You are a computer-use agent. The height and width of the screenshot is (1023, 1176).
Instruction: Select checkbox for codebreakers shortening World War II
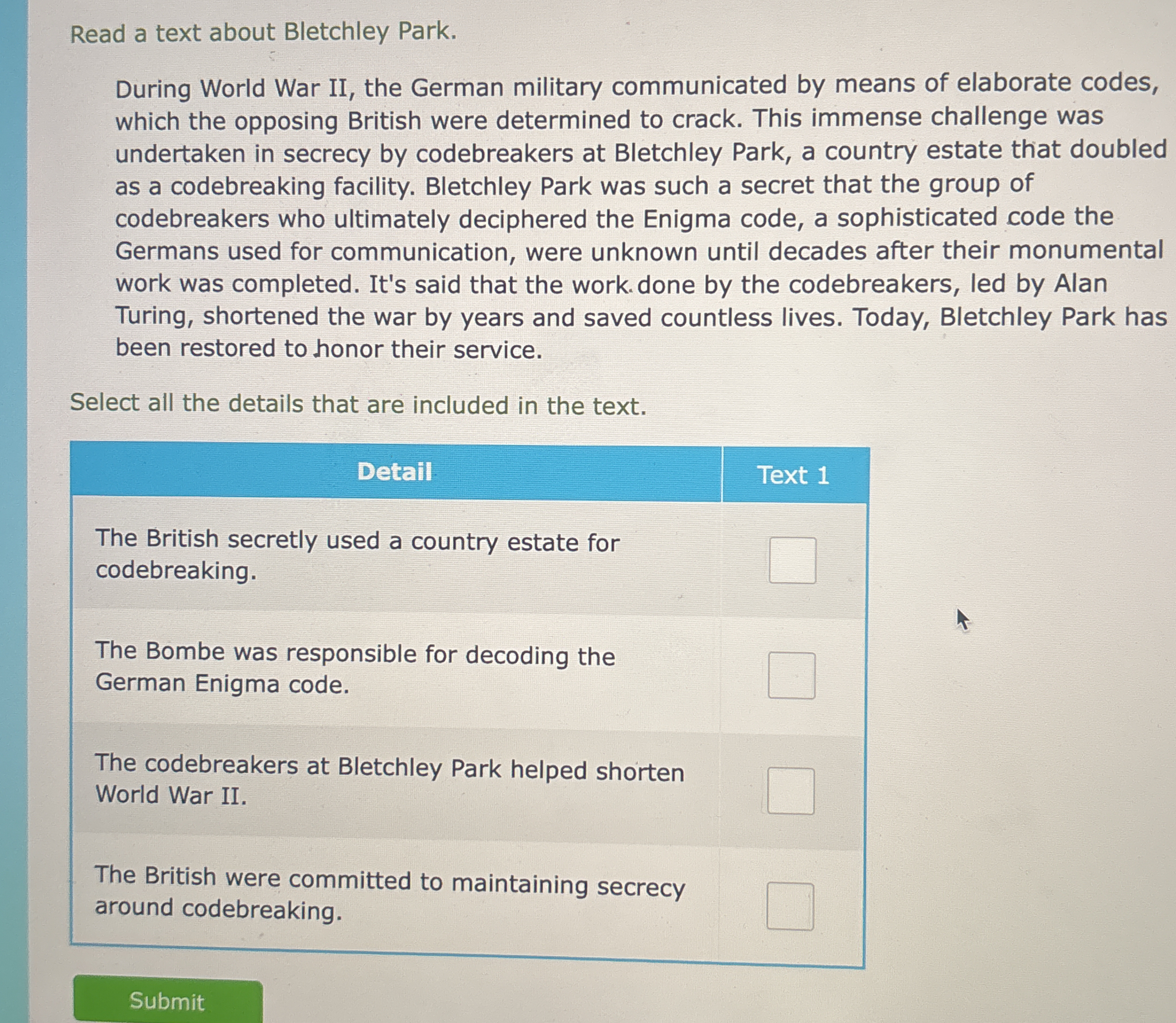791,791
